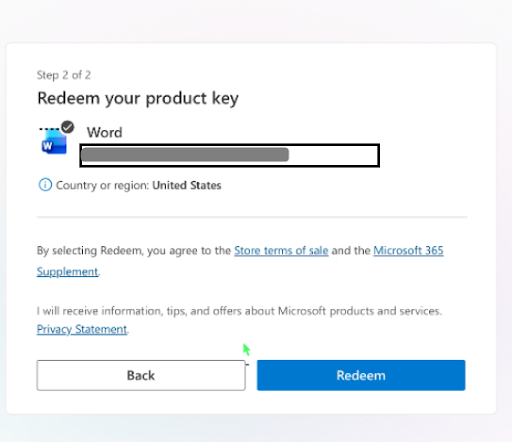The height and width of the screenshot is (442, 512).
Task: Open the Store terms of sale link
Action: pyautogui.click(x=281, y=251)
